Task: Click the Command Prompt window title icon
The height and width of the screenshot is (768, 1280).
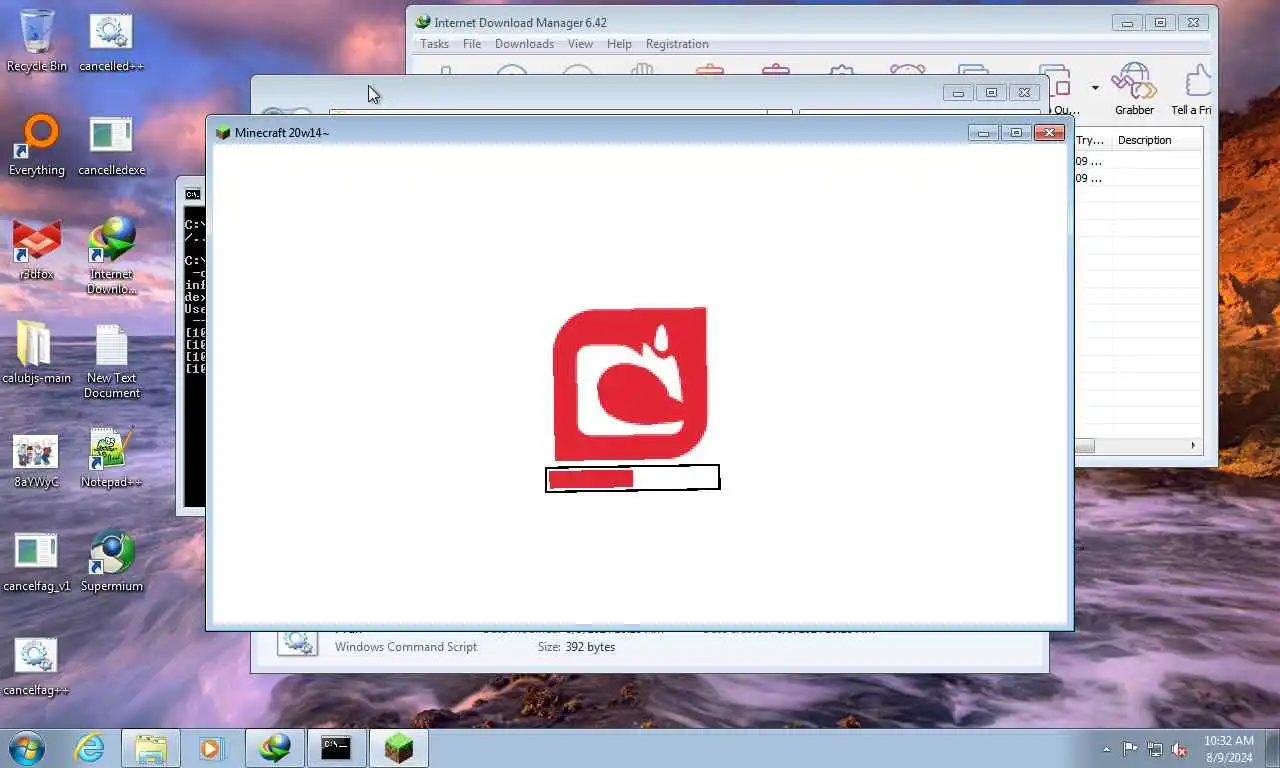Action: click(x=193, y=194)
